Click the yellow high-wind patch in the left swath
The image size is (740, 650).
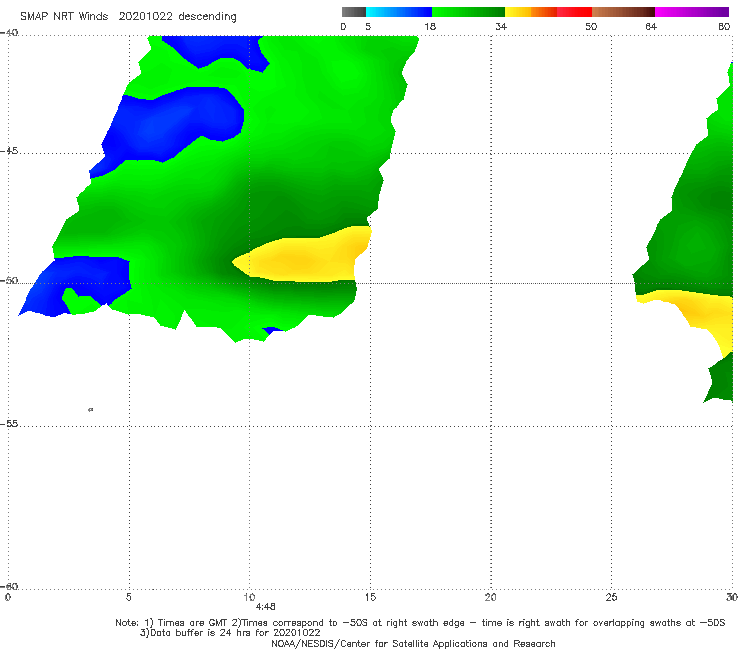302,257
